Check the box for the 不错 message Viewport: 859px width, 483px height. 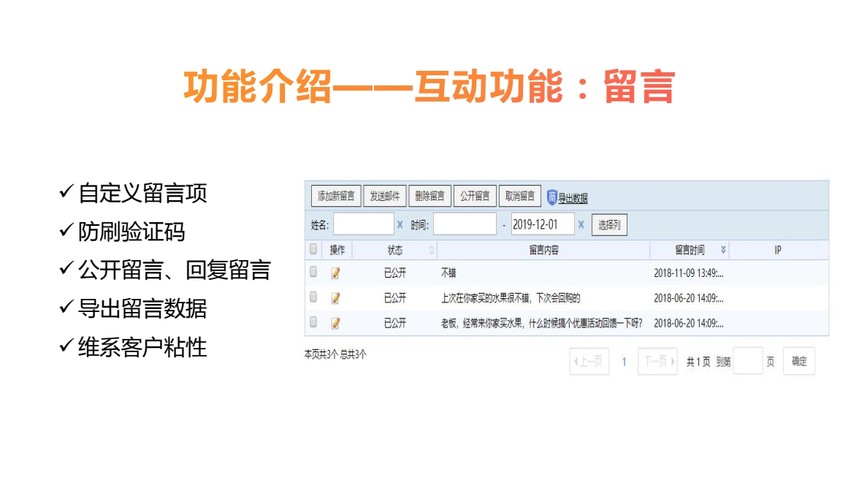point(314,272)
